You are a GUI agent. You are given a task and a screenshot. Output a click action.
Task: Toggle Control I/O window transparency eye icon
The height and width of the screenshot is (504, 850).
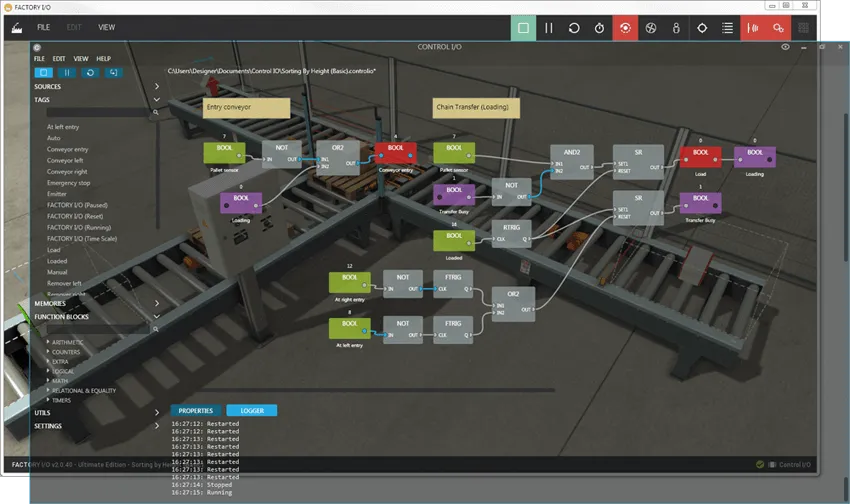click(x=785, y=47)
